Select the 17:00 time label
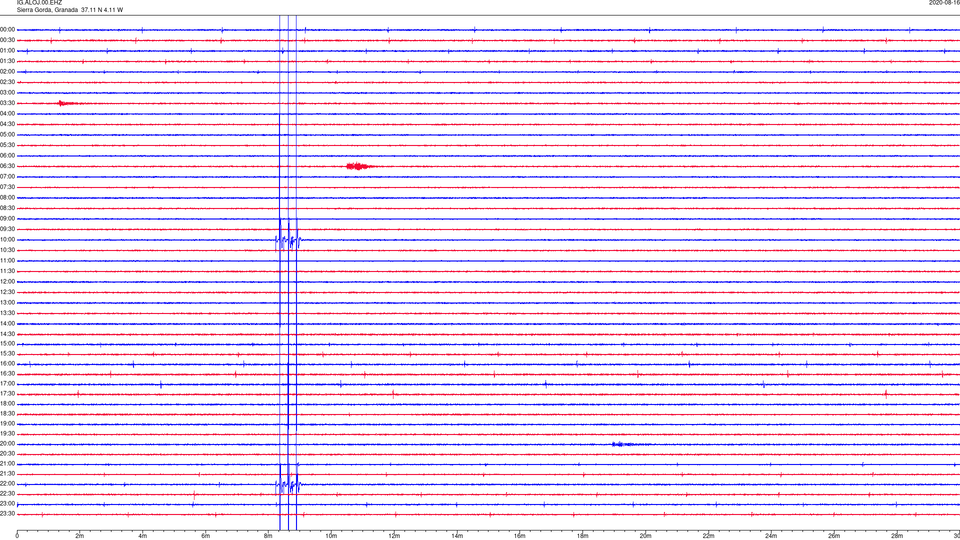The image size is (960, 540). (7, 384)
